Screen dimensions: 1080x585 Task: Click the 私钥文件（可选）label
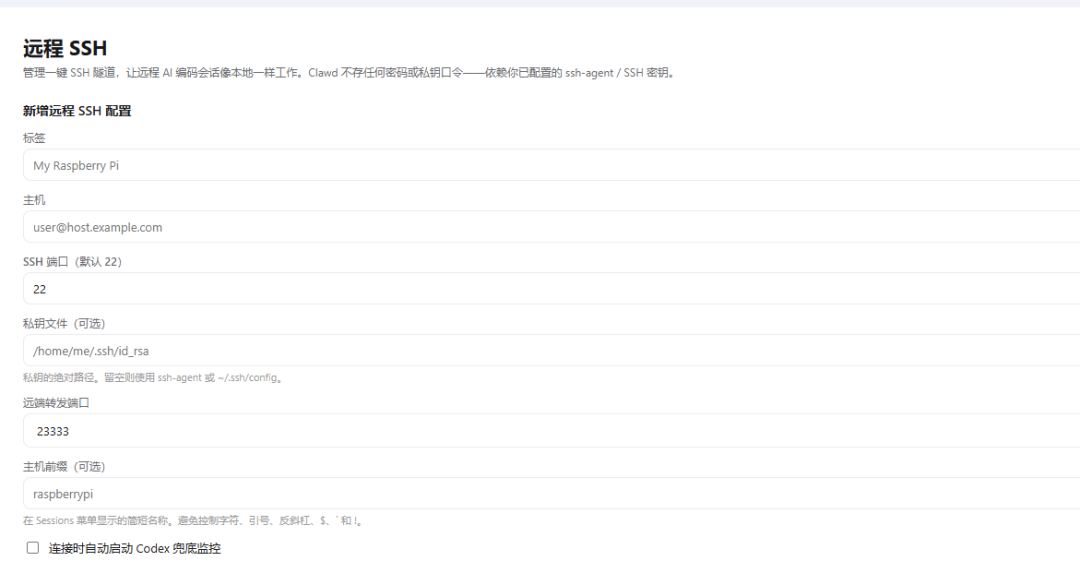coord(64,324)
